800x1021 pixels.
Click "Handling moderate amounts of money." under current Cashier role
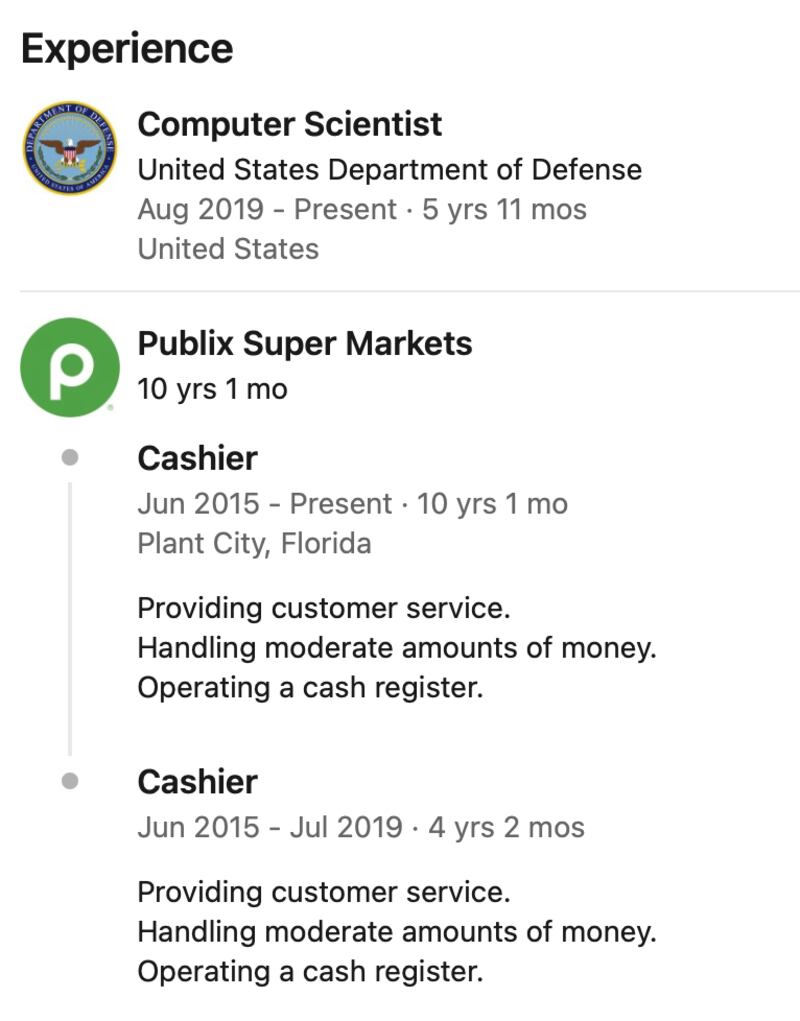(396, 648)
